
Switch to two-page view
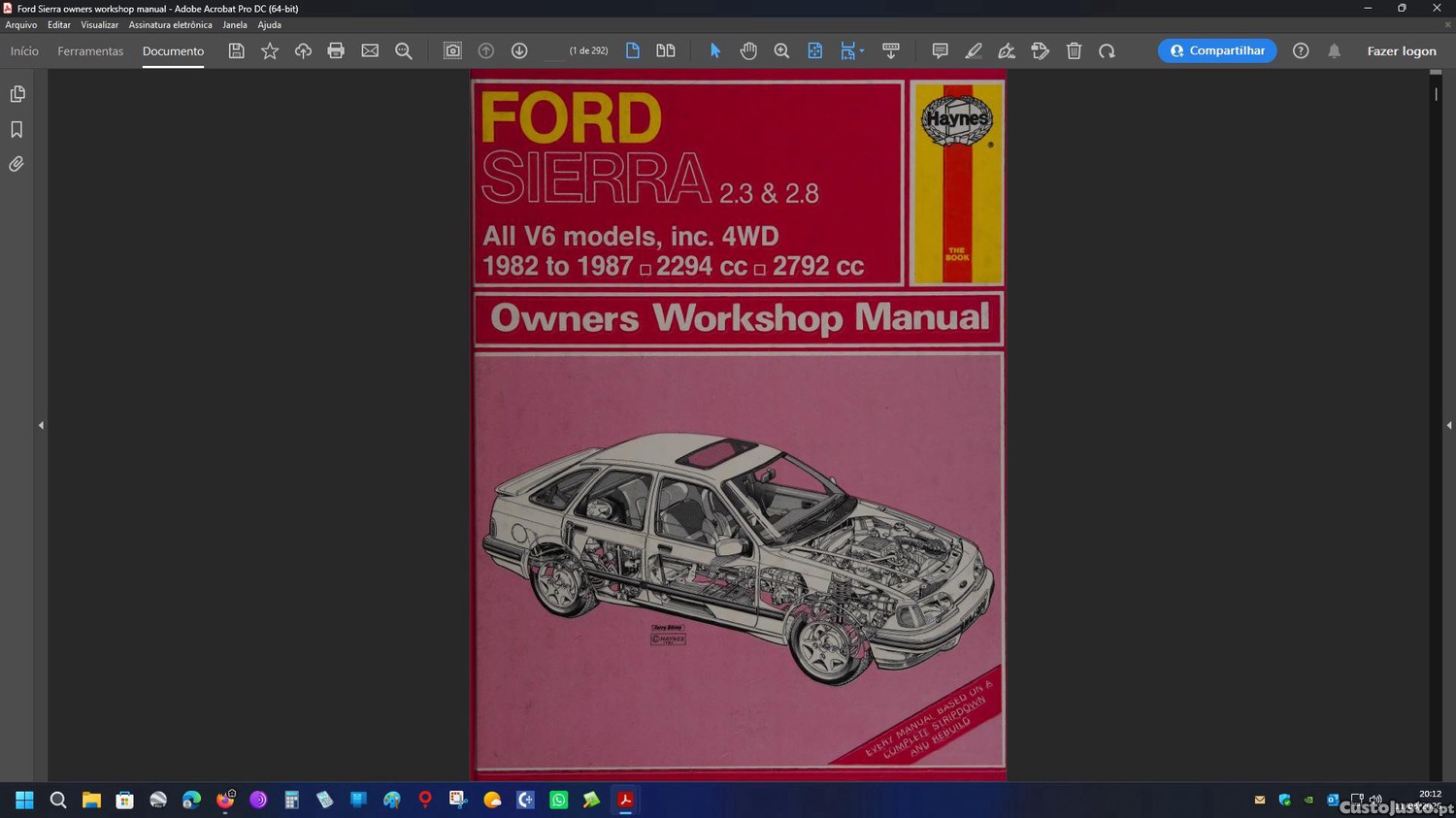tap(666, 50)
